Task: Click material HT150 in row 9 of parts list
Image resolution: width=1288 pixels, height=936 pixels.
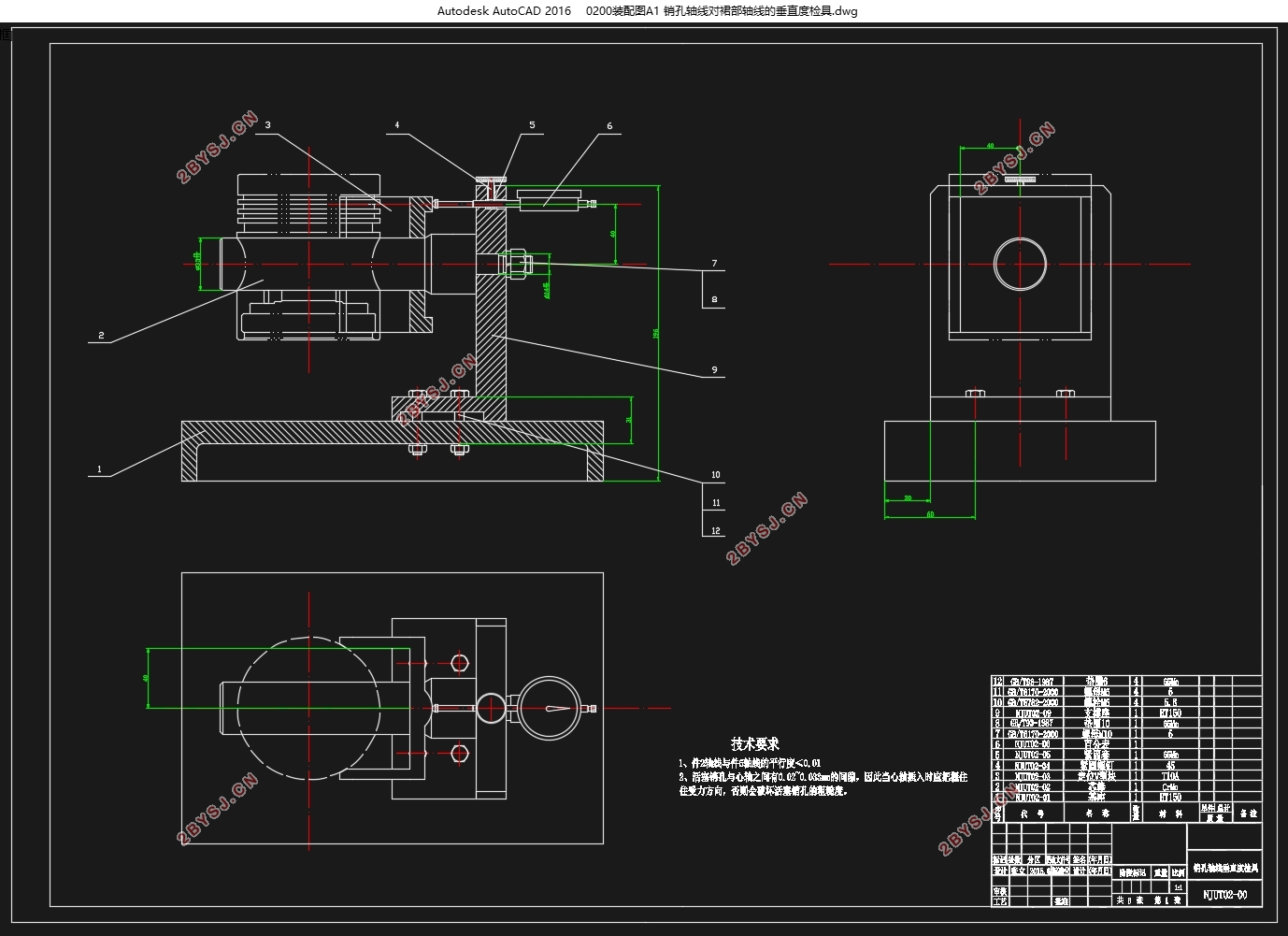Action: 1170,713
